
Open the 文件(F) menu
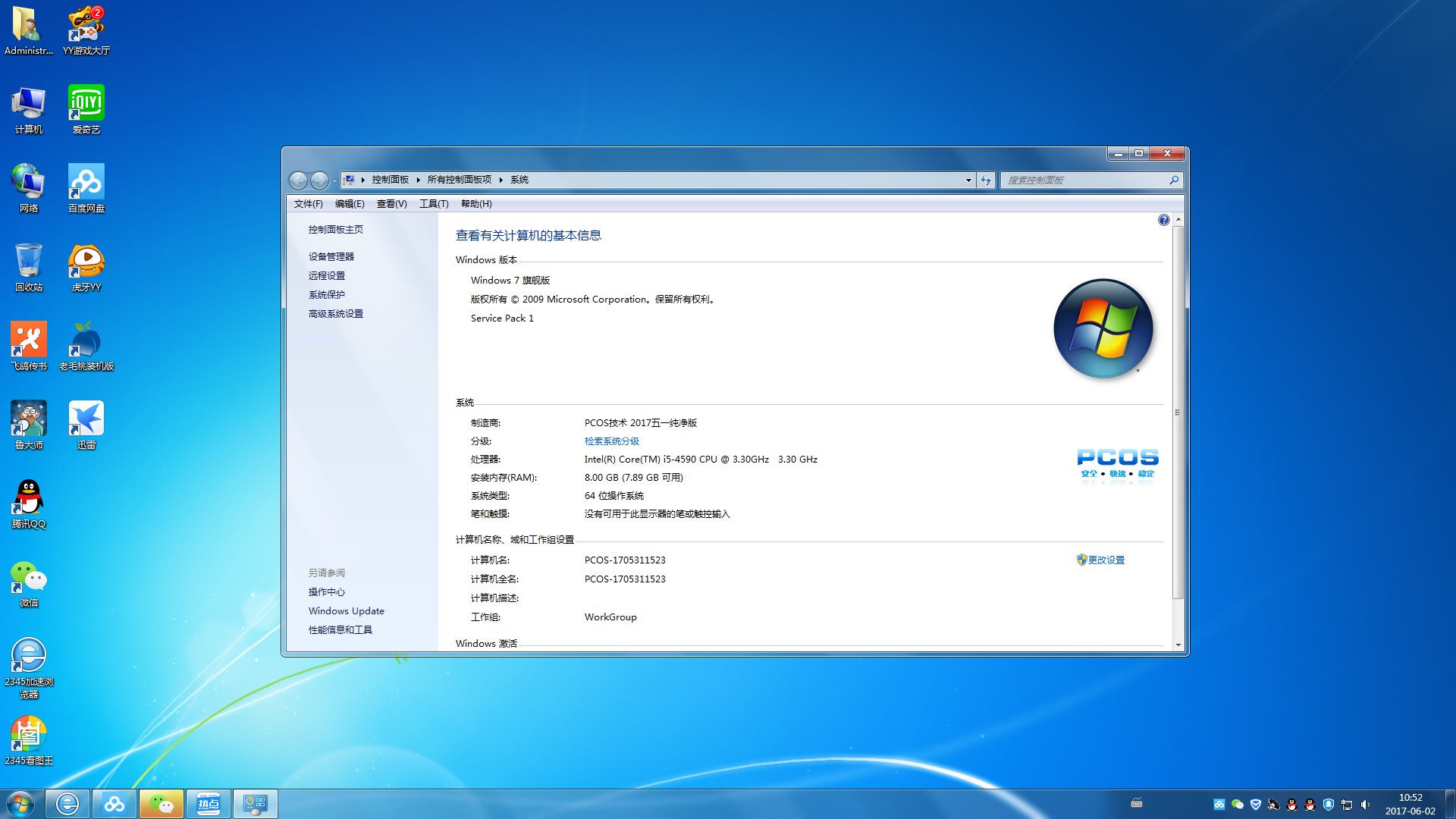click(309, 204)
